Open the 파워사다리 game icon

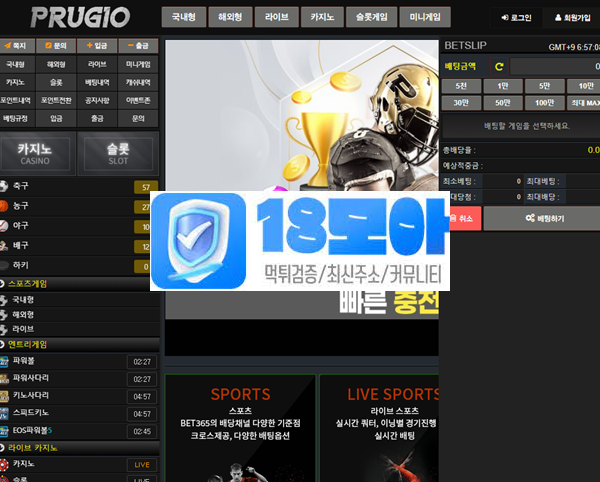pos(4,379)
